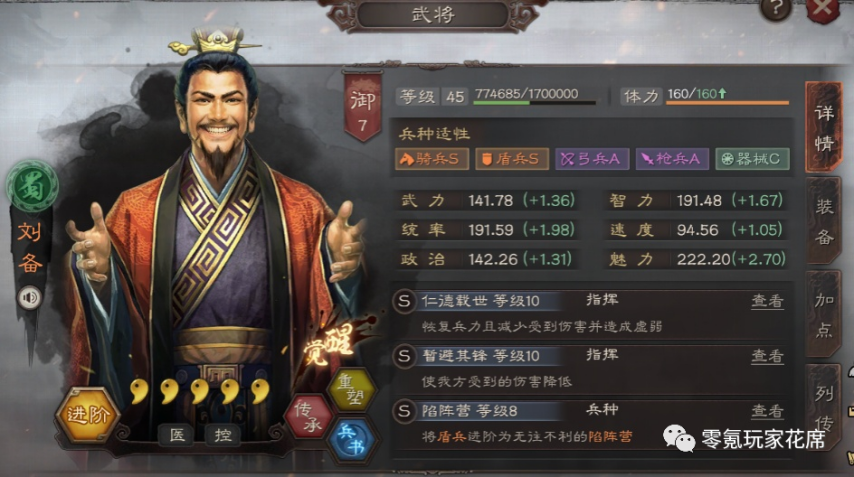Click the red 御 7 banner badge
The width and height of the screenshot is (854, 477).
[x=362, y=107]
